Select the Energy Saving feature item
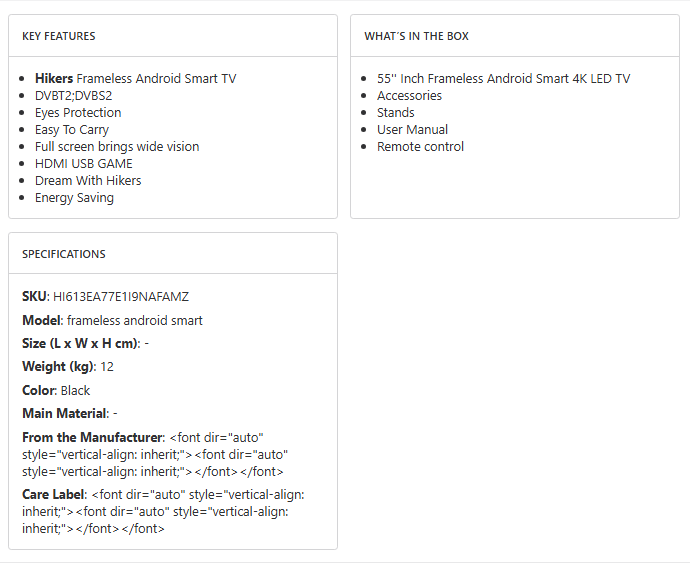Screen dimensions: 690x563 [x=74, y=197]
